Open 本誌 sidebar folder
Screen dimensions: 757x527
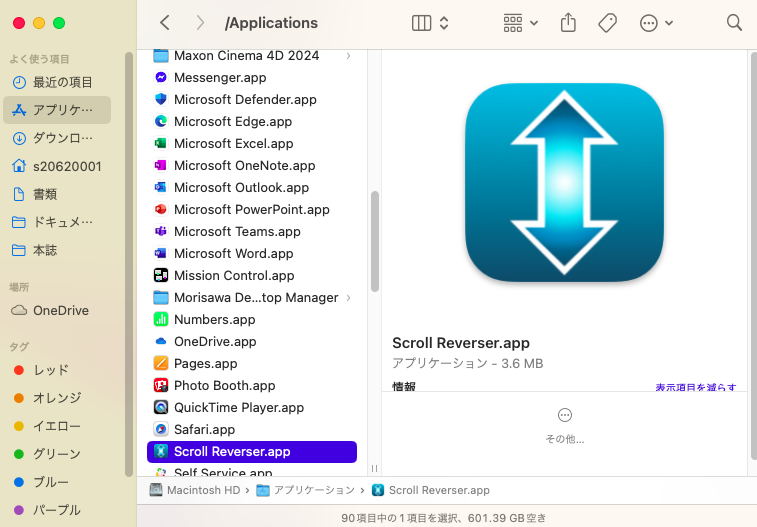coord(57,250)
